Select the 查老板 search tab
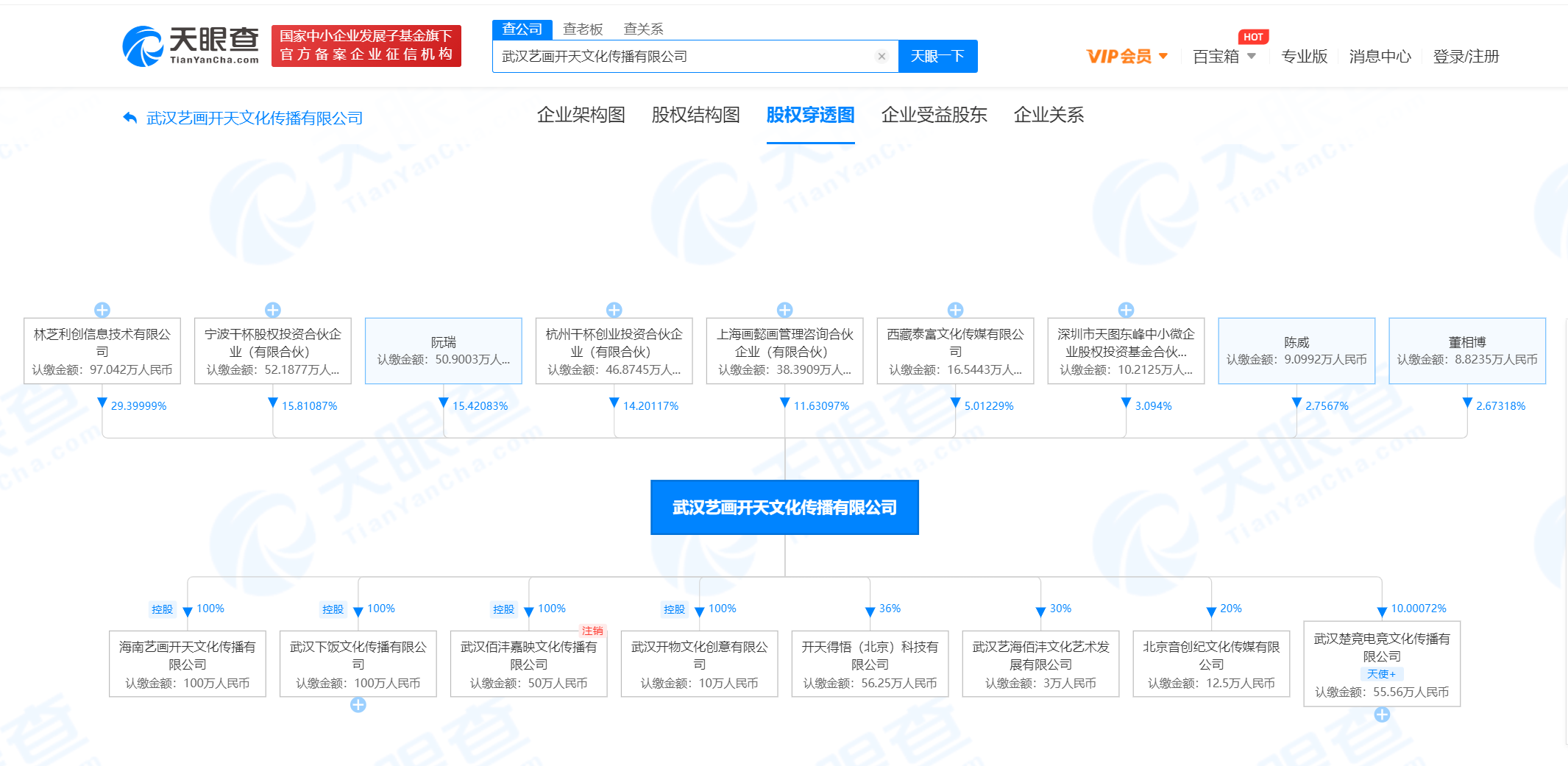 coord(583,29)
